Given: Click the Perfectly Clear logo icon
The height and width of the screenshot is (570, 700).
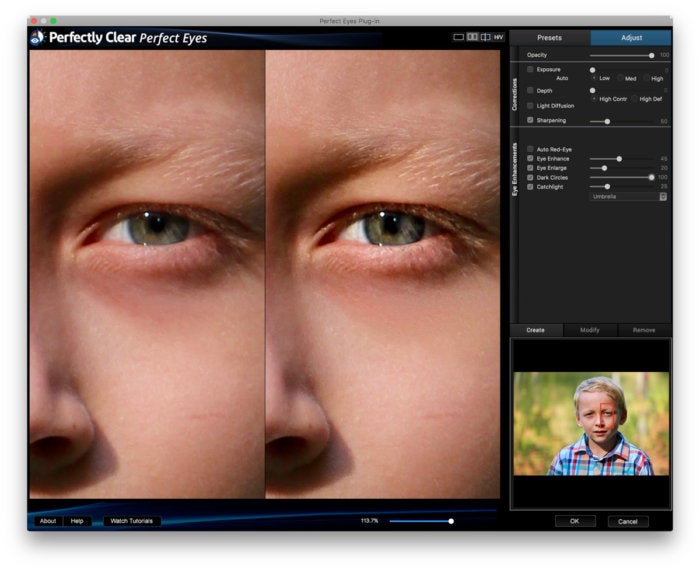Looking at the screenshot, I should 38,37.
